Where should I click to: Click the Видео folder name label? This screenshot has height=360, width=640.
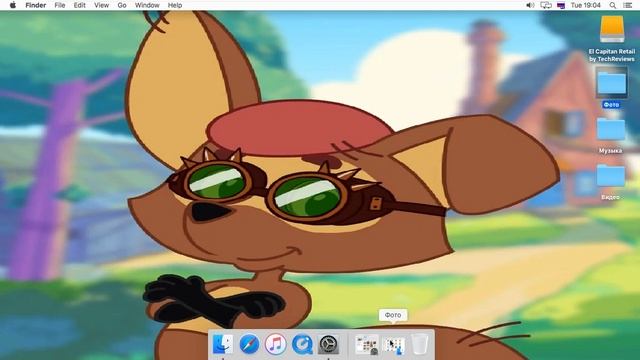click(x=611, y=197)
